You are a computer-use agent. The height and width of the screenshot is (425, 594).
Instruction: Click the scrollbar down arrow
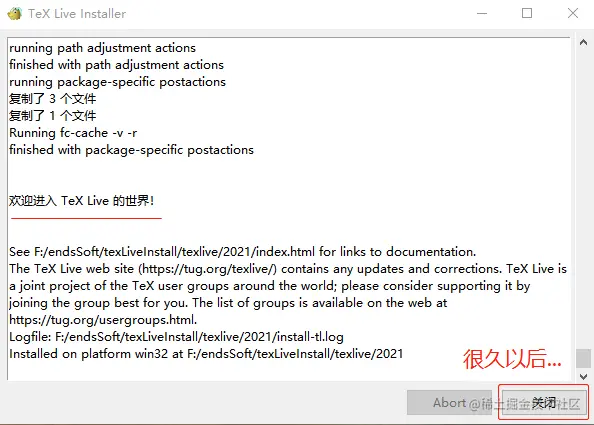pyautogui.click(x=583, y=377)
